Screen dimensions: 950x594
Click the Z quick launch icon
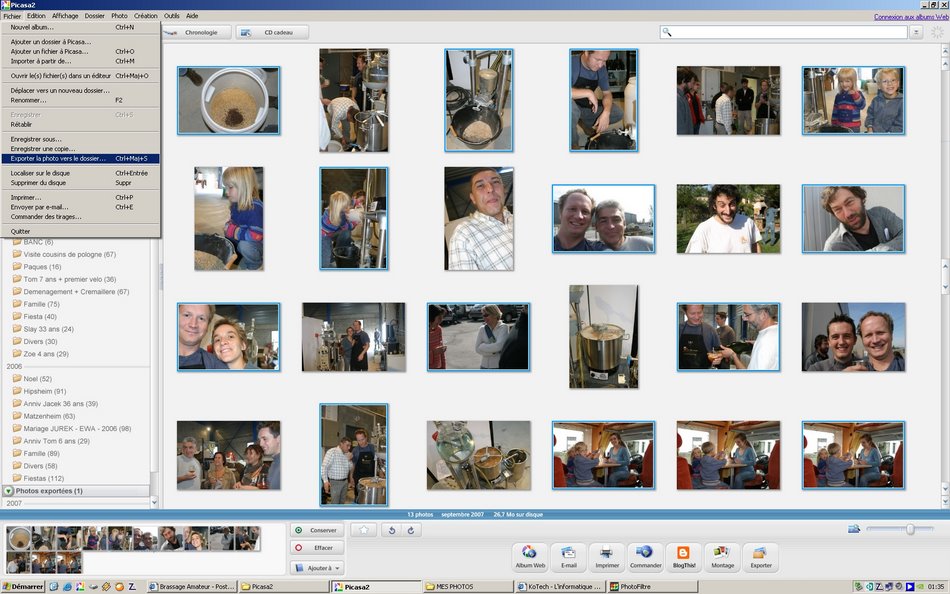131,586
